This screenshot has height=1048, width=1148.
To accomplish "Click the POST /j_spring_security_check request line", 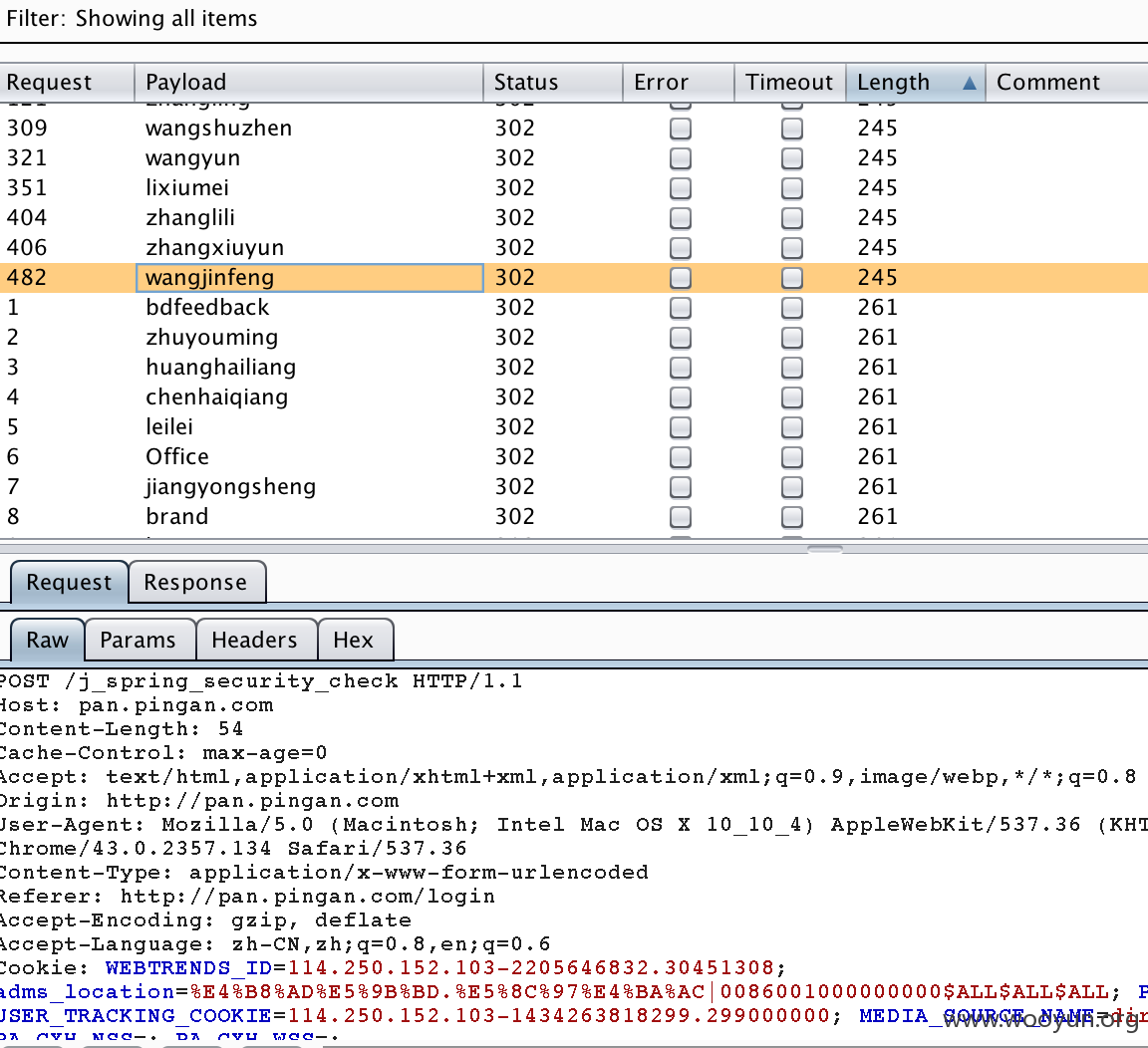I will pos(260,681).
